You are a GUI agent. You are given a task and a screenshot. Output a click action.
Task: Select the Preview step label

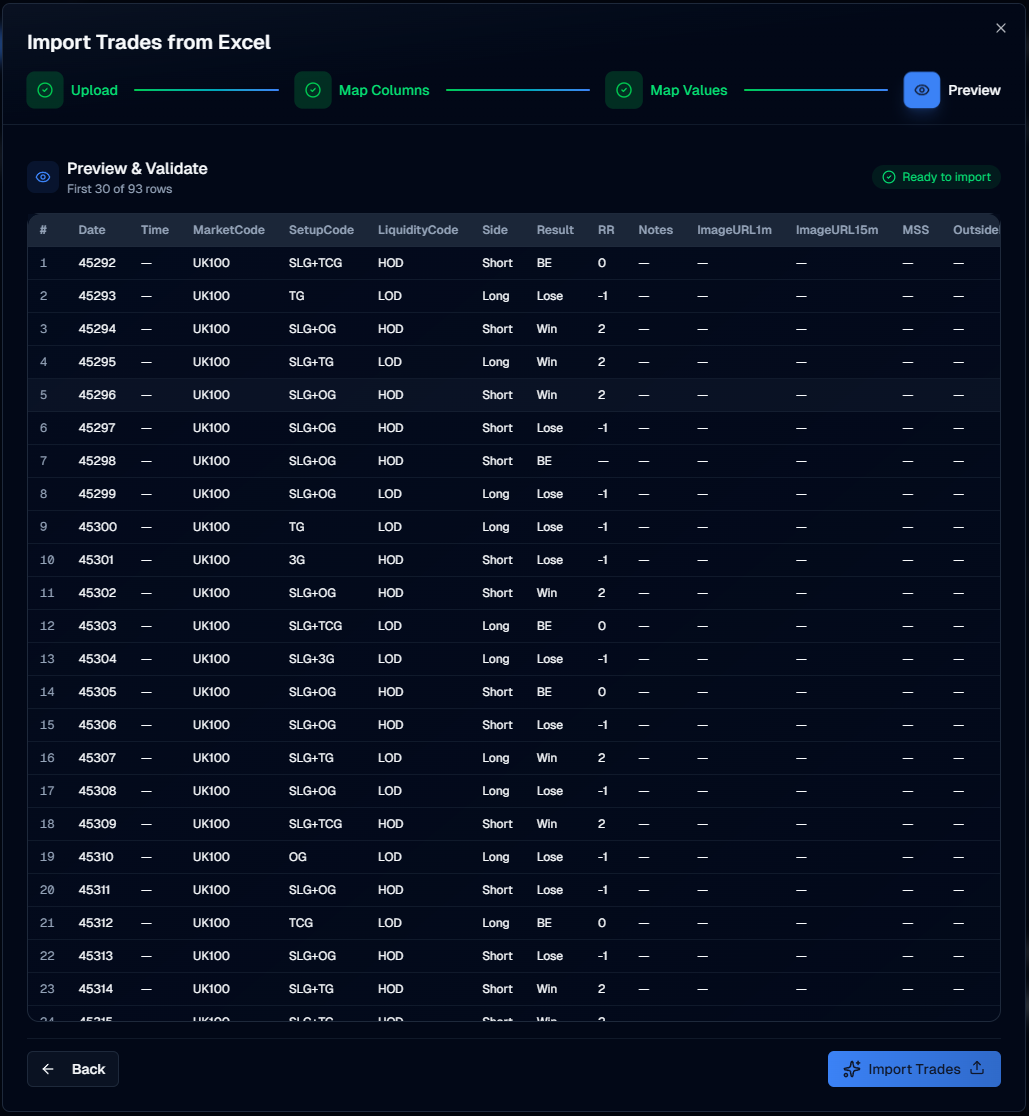974,90
